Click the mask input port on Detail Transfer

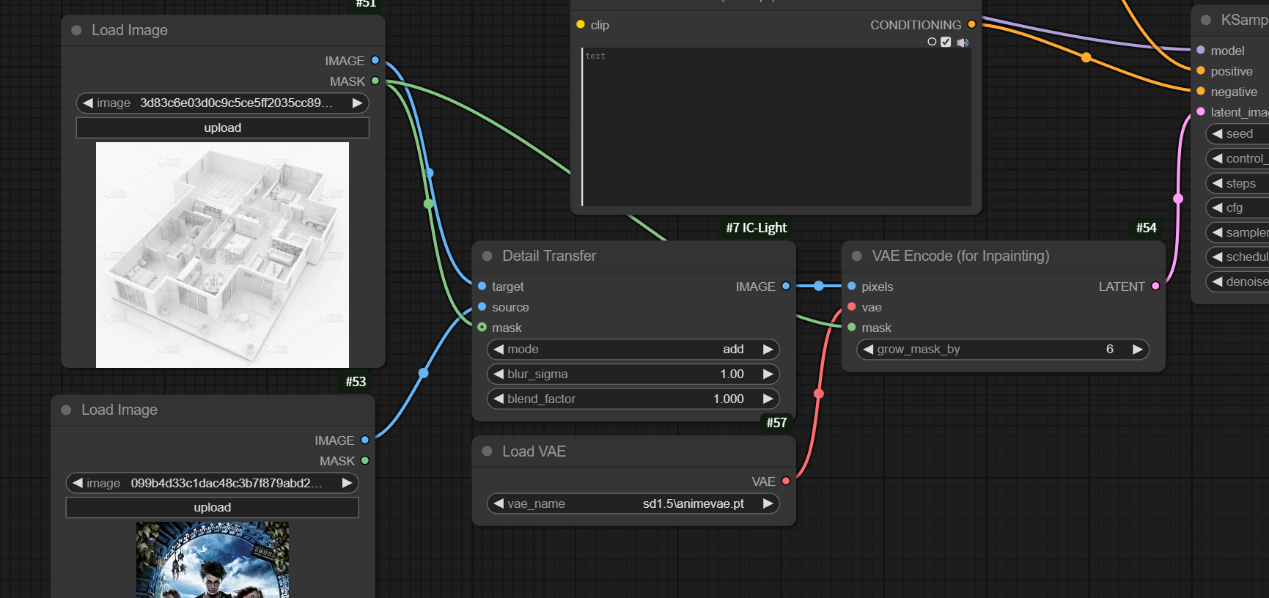[482, 328]
